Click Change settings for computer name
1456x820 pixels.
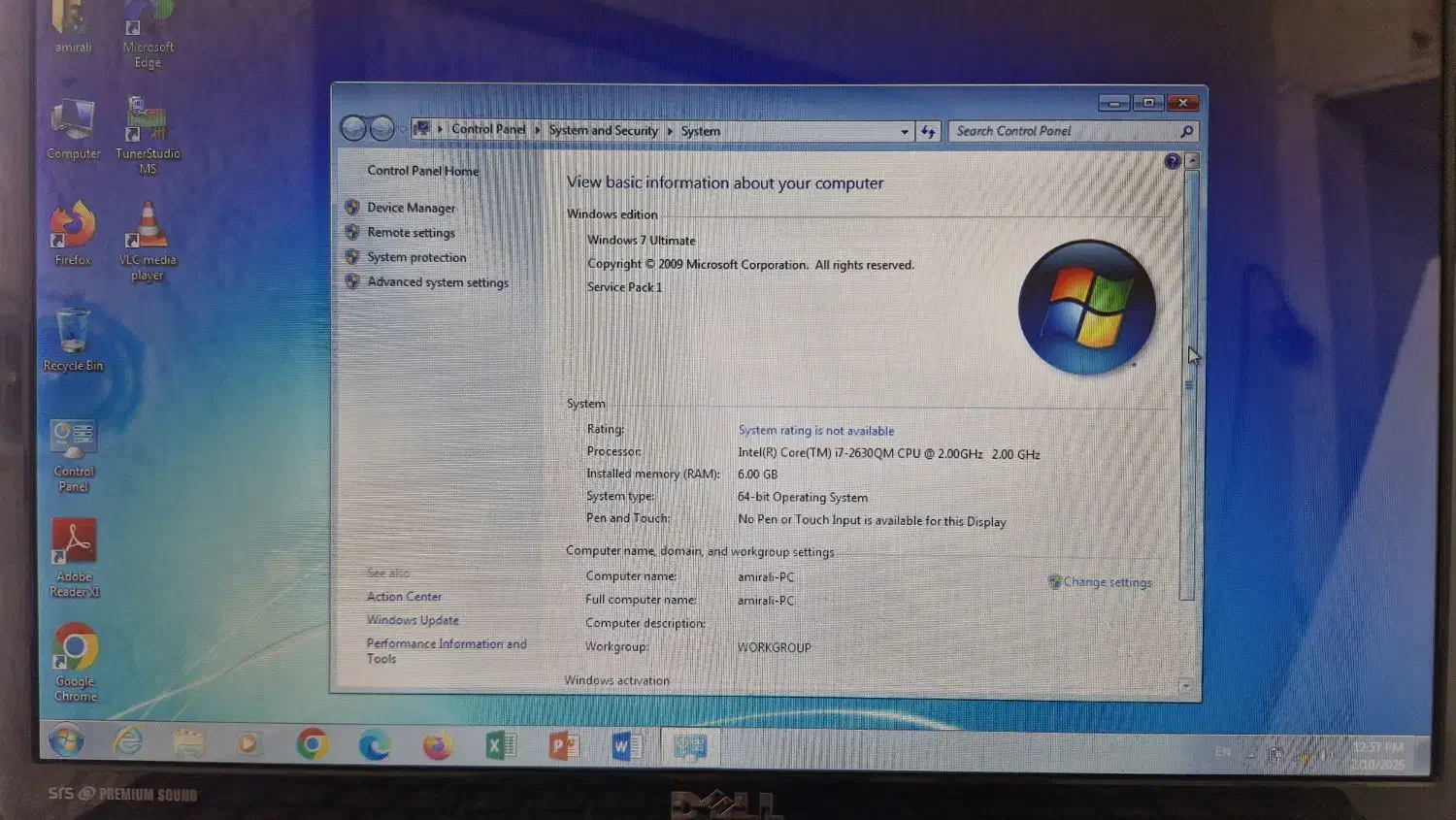pos(1107,582)
